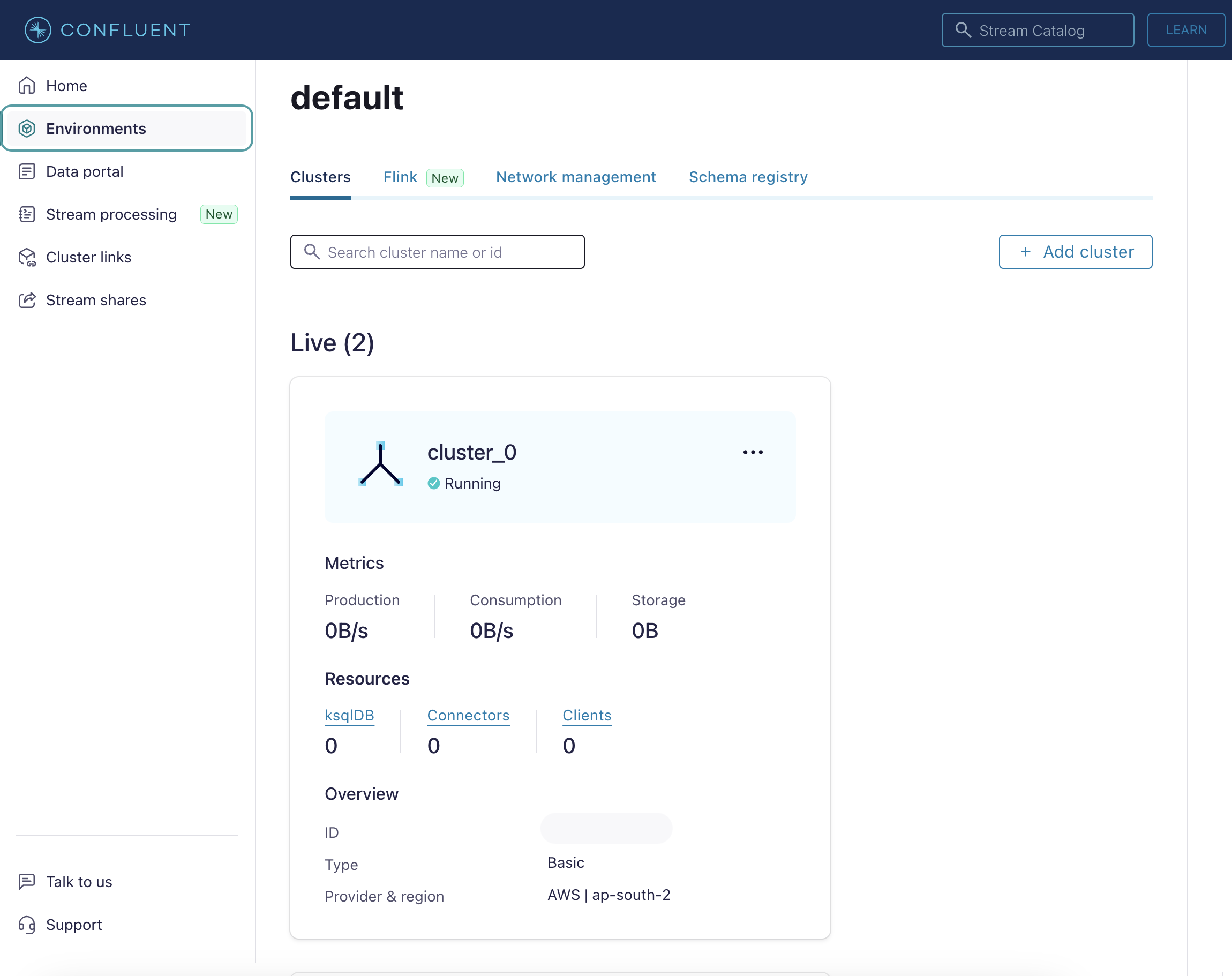
Task: Click the LEARN button
Action: 1186,29
